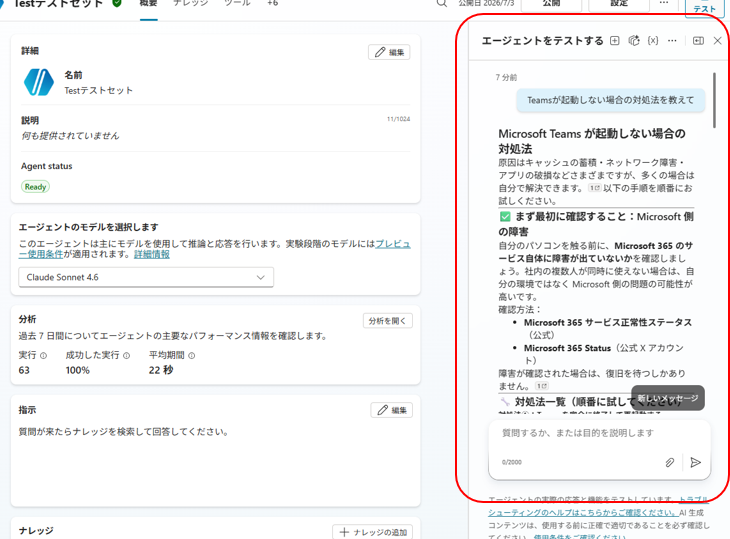Expand the +6 overflow tabs
This screenshot has width=730, height=539.
coord(272,4)
